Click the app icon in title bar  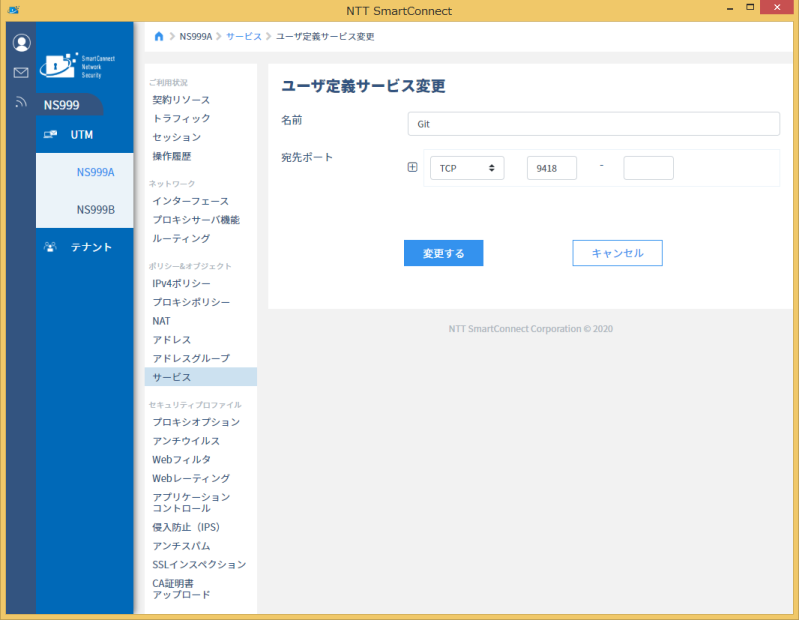pyautogui.click(x=14, y=10)
